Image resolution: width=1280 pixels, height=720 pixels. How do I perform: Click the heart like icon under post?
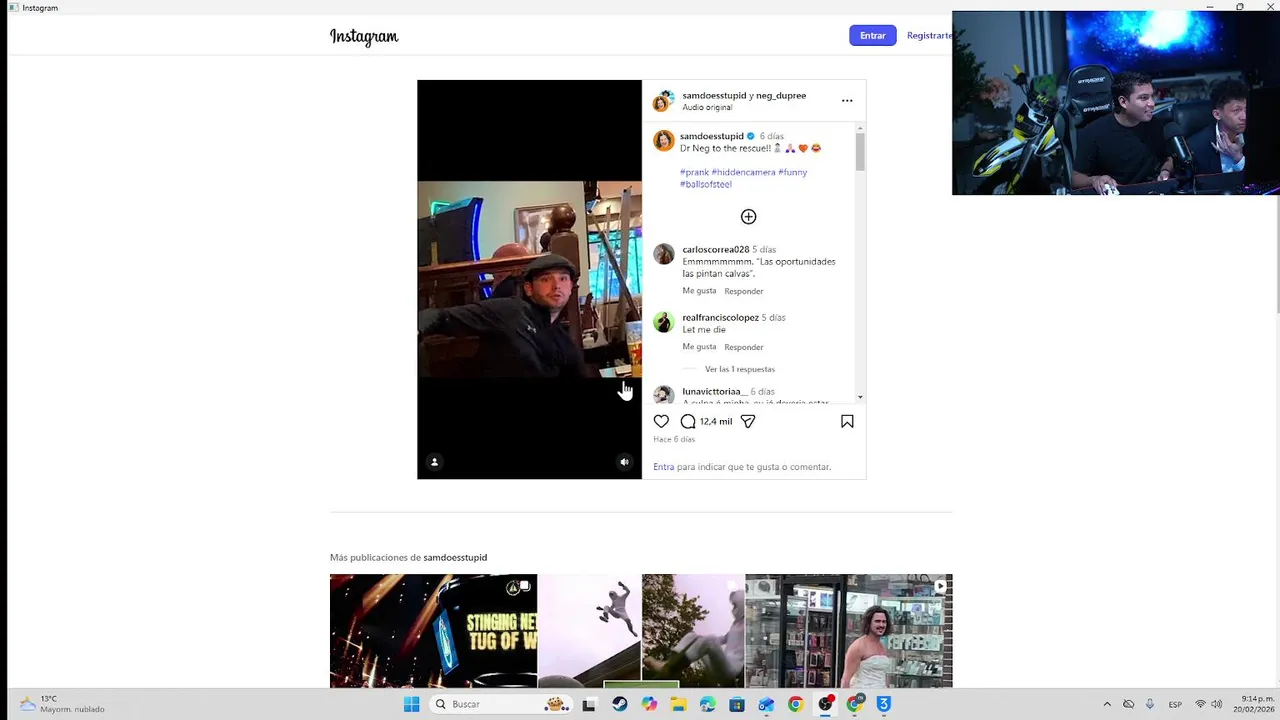(x=661, y=422)
